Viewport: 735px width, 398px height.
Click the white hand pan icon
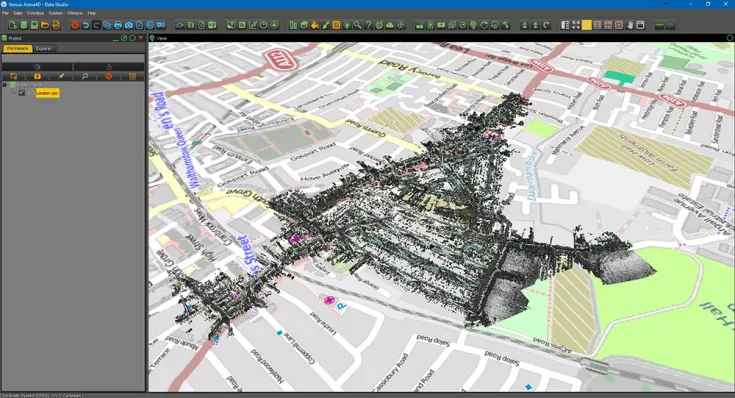630,25
